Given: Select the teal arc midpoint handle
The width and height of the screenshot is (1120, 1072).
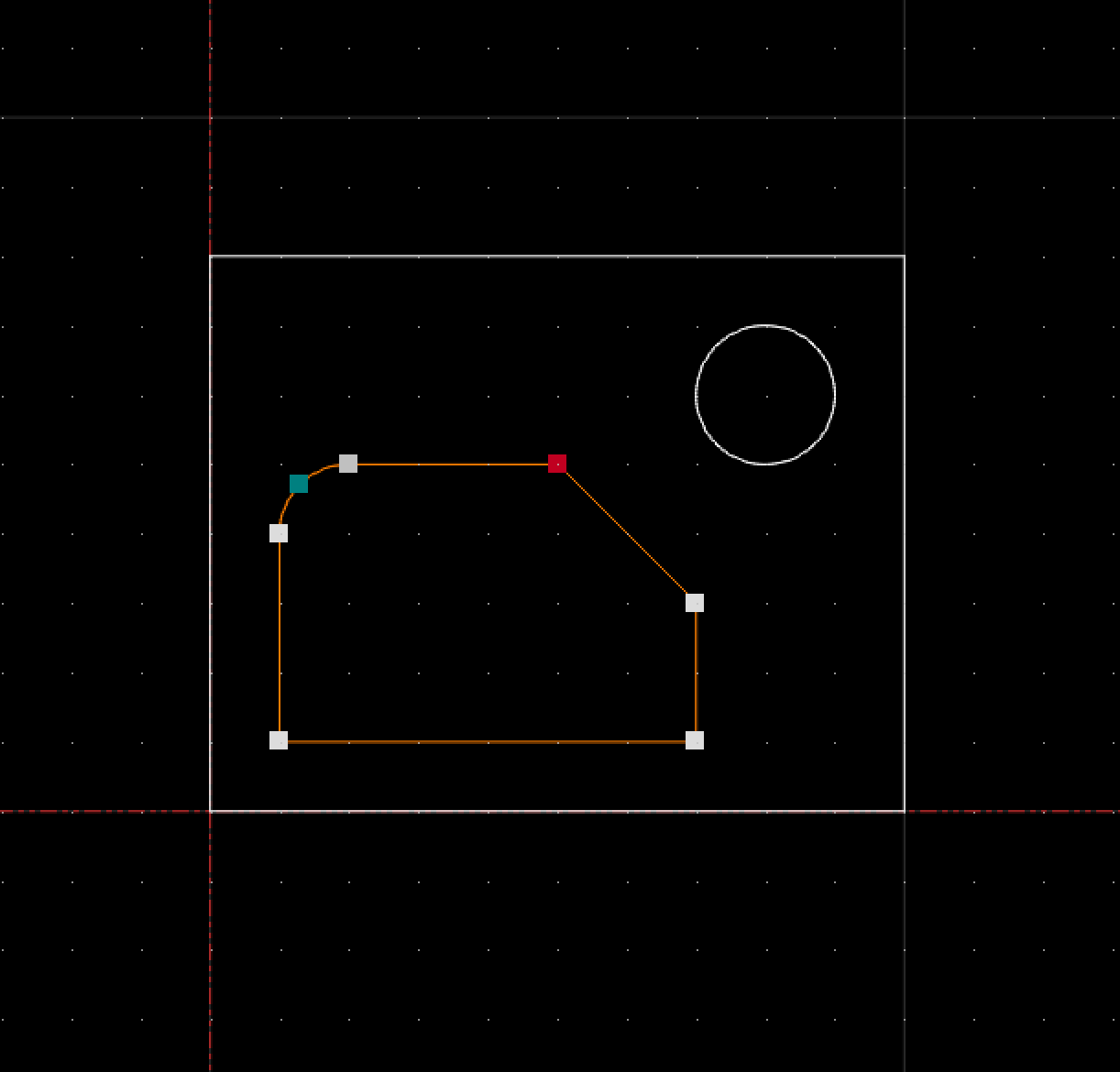Looking at the screenshot, I should (x=299, y=484).
